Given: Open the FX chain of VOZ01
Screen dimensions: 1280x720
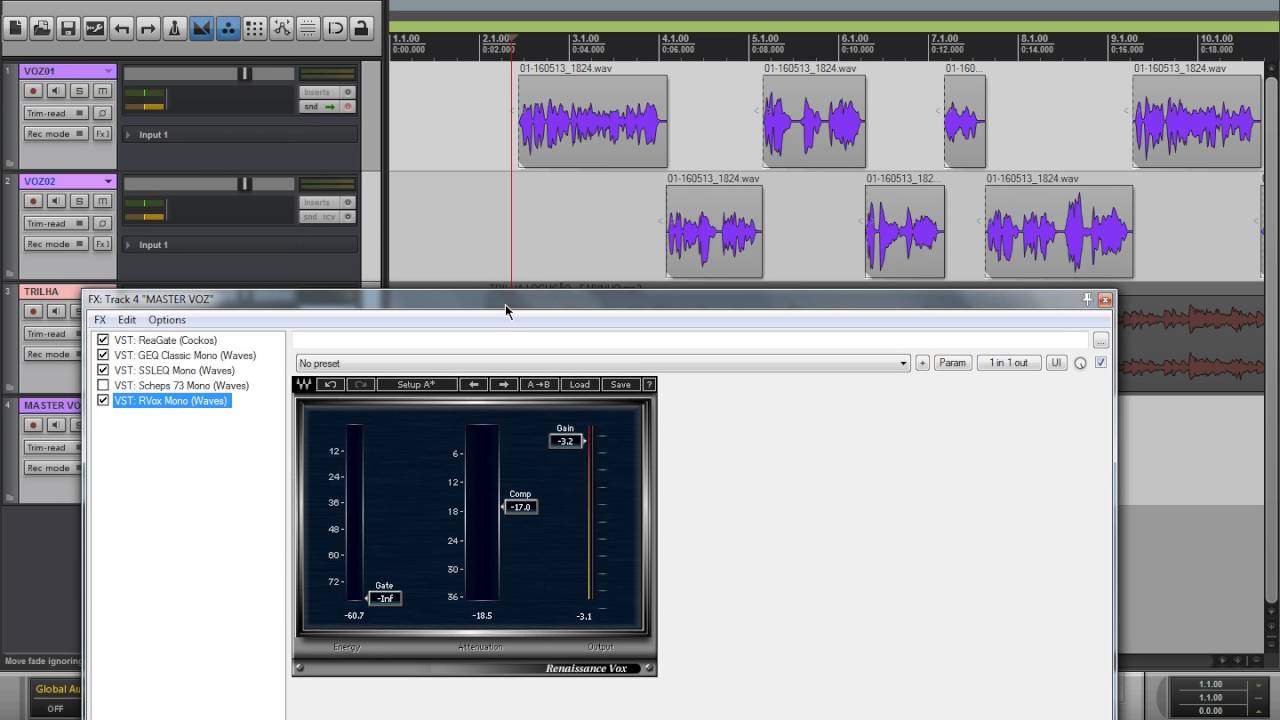Looking at the screenshot, I should 102,134.
